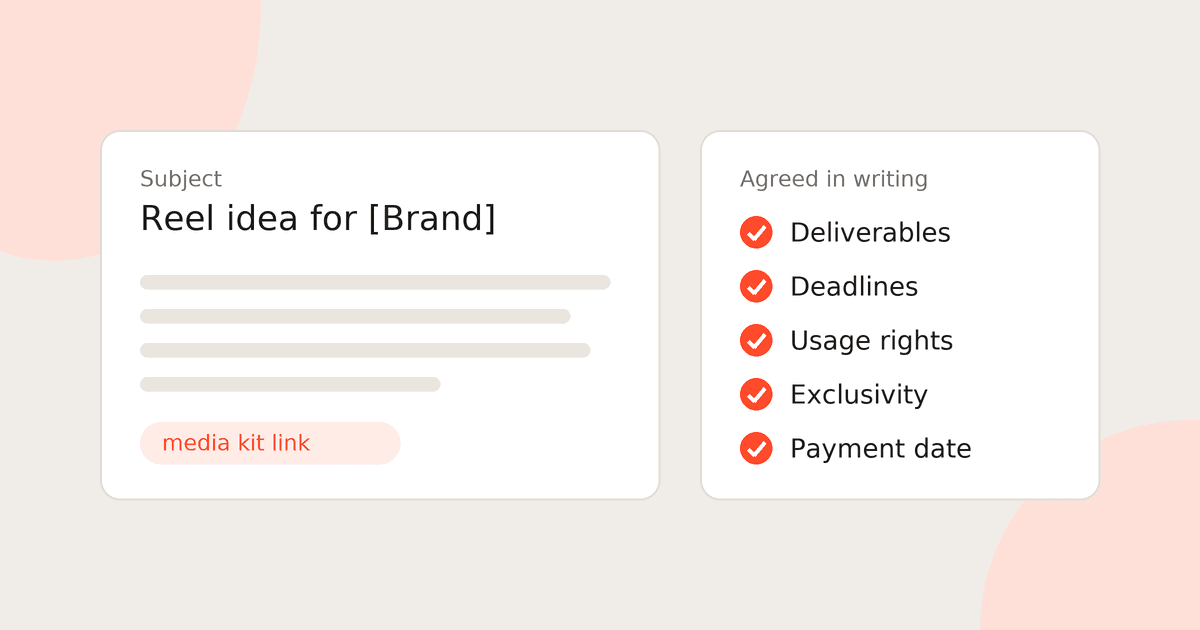Toggle the Exclusivity checkmark
This screenshot has height=630, width=1200.
[756, 394]
